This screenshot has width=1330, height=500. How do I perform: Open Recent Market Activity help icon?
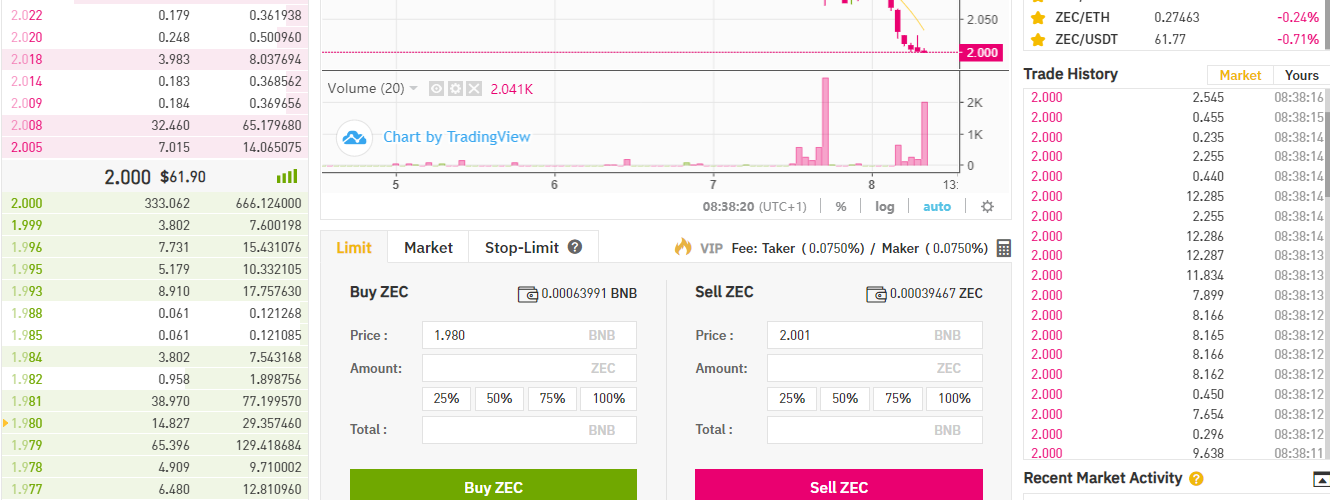1196,479
